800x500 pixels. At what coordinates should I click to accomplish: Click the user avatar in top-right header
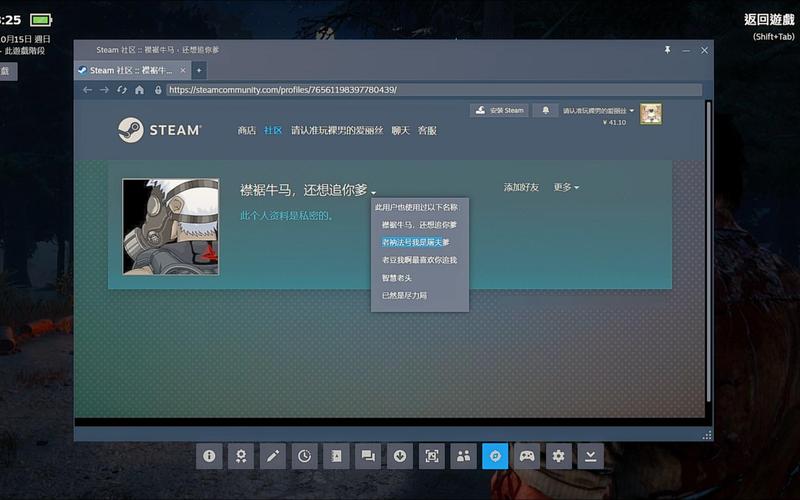[651, 114]
